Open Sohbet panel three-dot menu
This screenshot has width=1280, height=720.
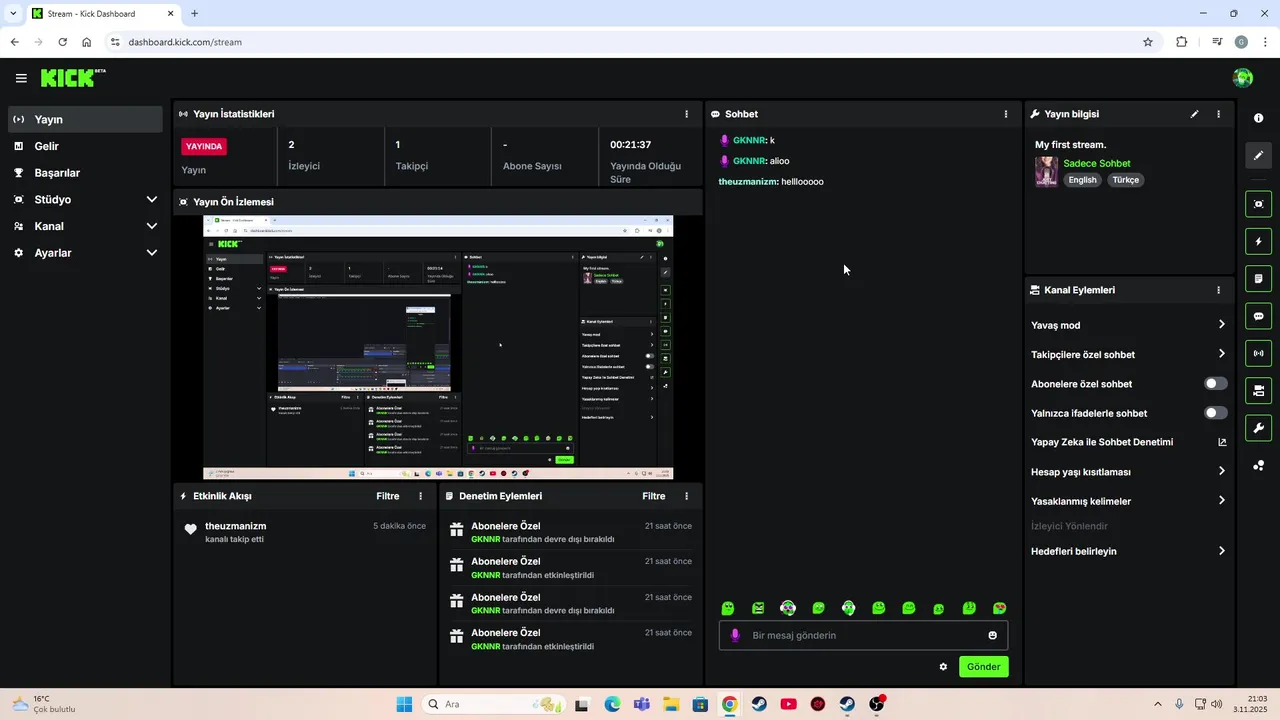pyautogui.click(x=1006, y=114)
